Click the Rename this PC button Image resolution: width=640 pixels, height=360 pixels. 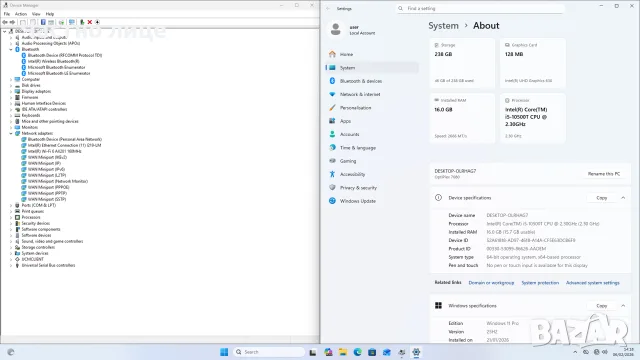604,174
